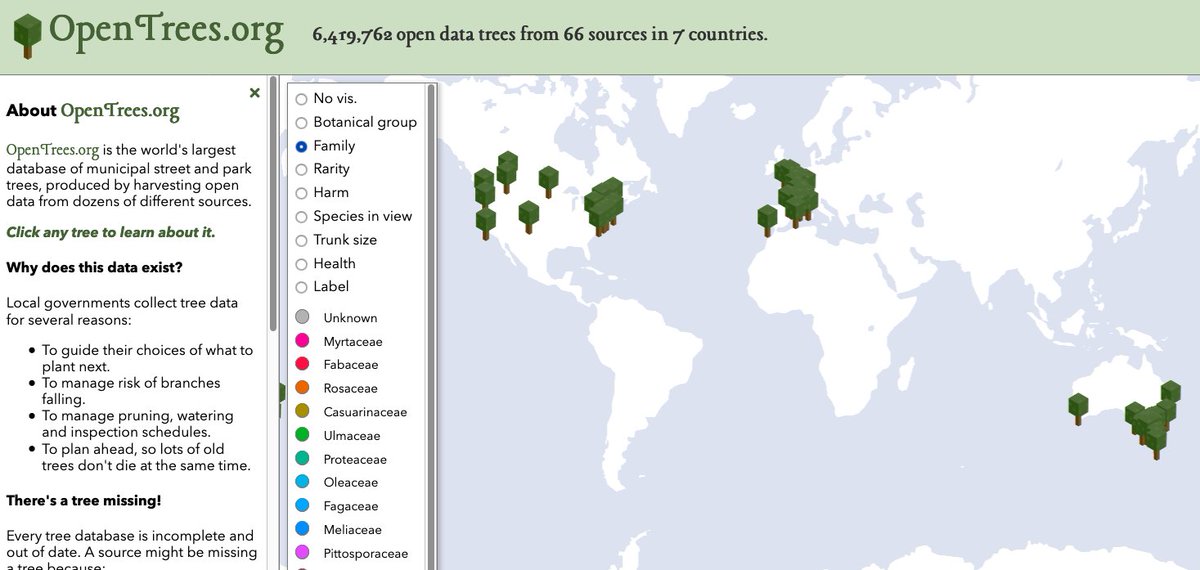Screen dimensions: 1200x570
Task: Click the blue Fagaceae legend swatch
Action: click(x=303, y=506)
